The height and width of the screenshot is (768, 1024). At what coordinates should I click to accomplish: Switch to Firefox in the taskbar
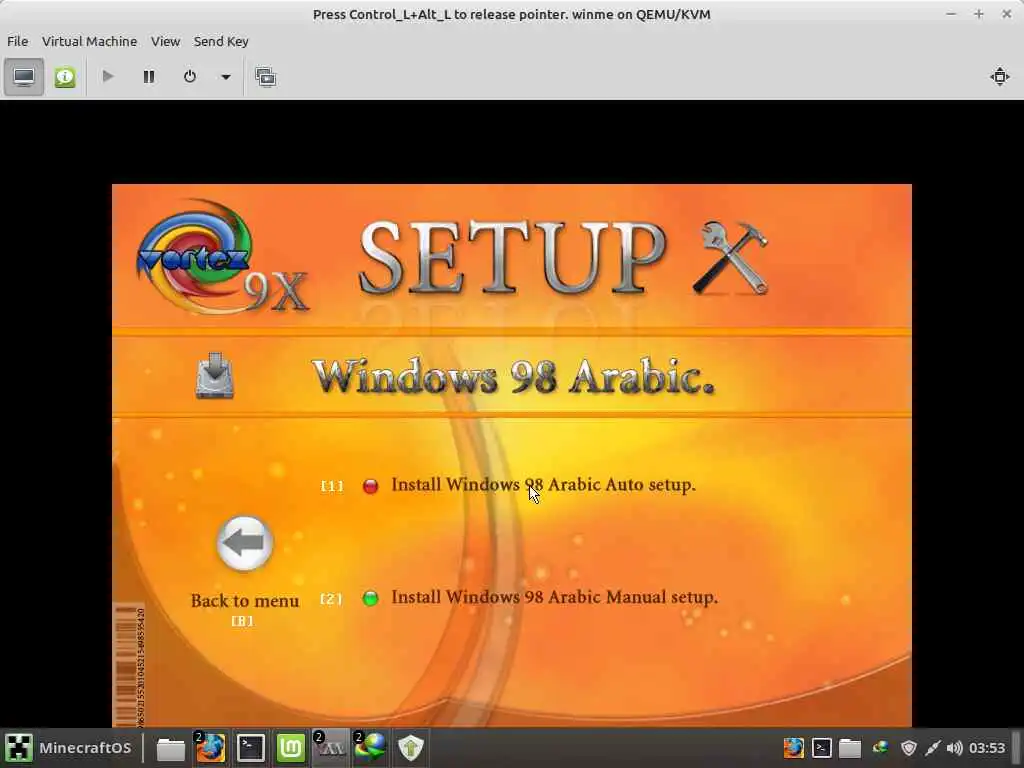tap(210, 748)
